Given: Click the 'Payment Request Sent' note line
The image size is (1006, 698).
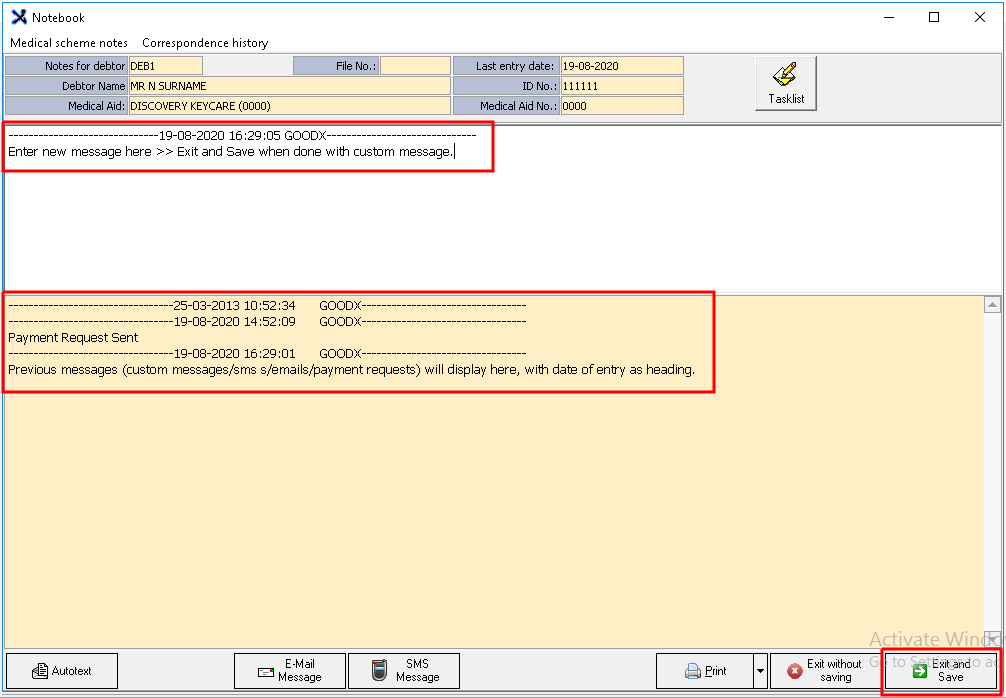Looking at the screenshot, I should tap(73, 337).
